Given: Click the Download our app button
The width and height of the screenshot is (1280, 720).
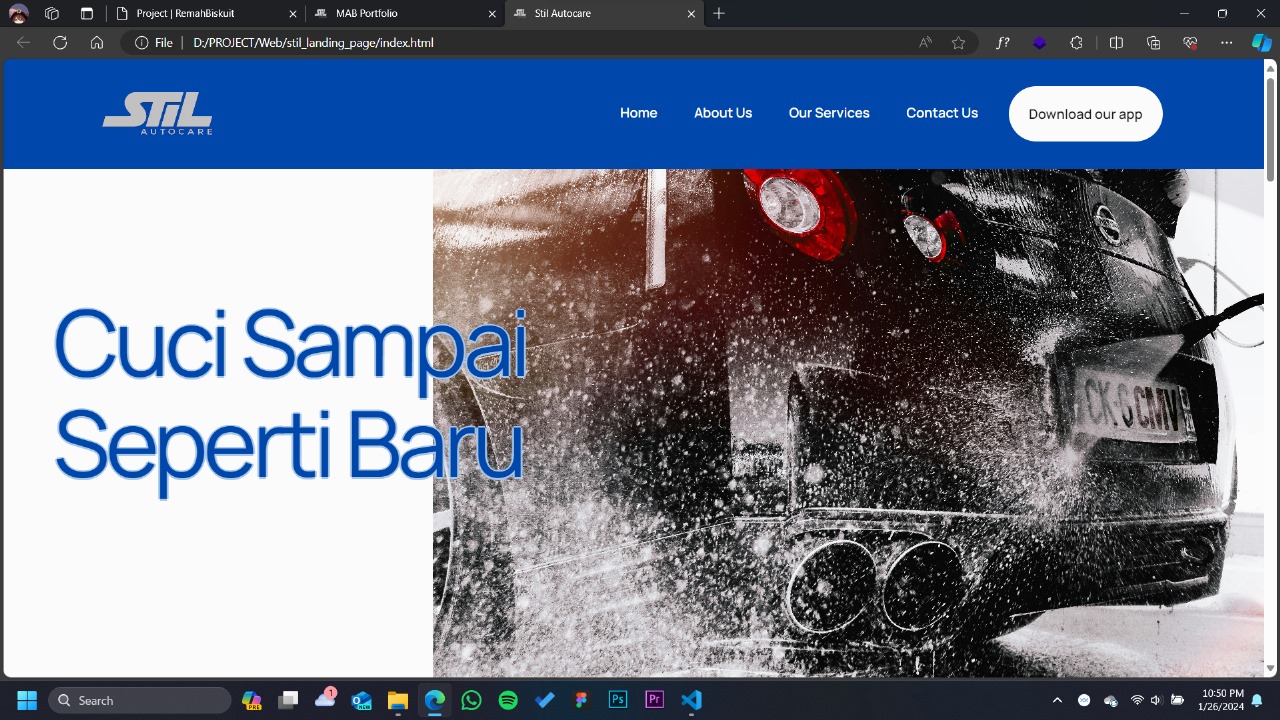Looking at the screenshot, I should pos(1085,114).
